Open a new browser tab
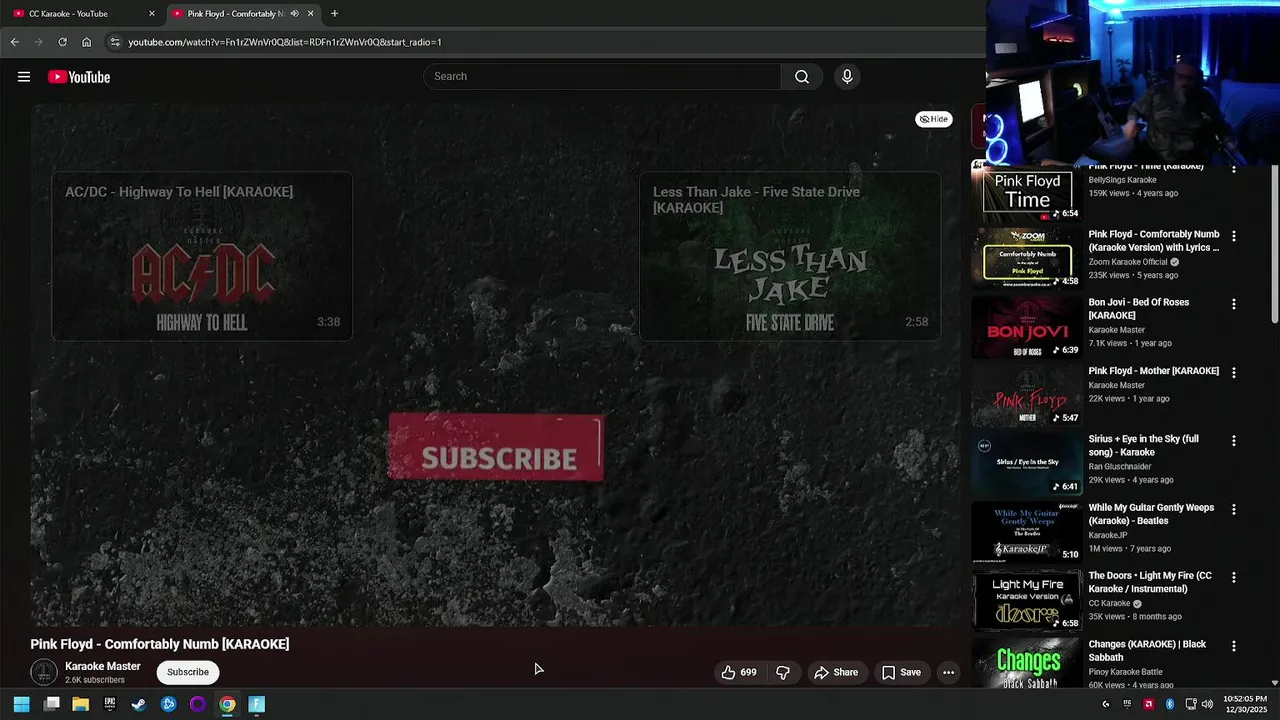 [x=334, y=14]
